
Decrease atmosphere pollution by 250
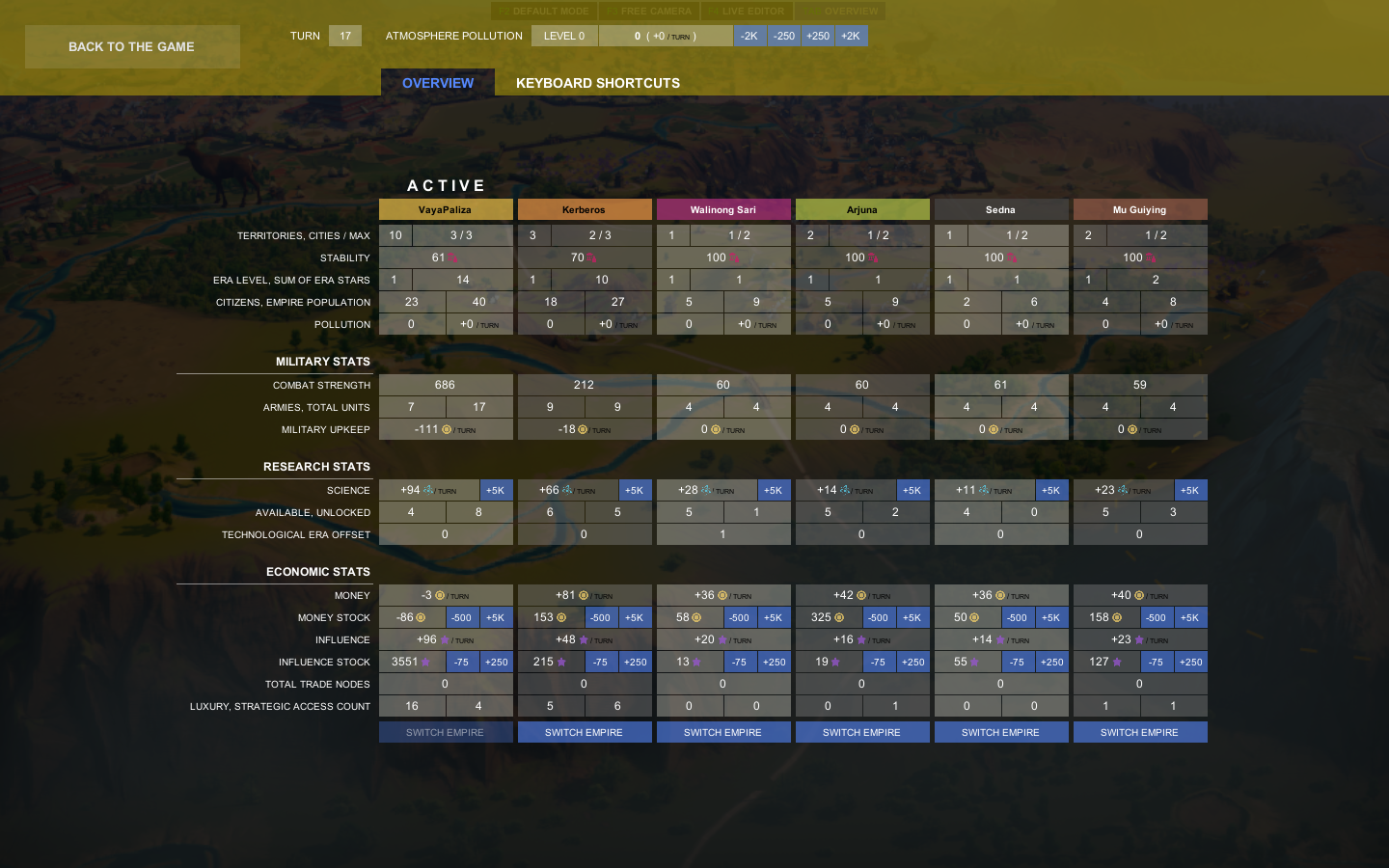784,36
